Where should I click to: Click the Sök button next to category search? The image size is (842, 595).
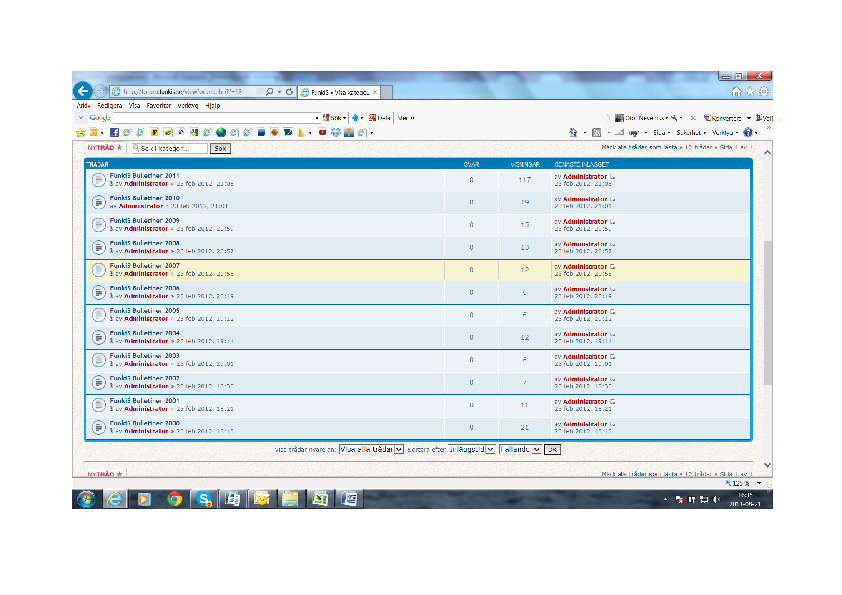tap(220, 148)
